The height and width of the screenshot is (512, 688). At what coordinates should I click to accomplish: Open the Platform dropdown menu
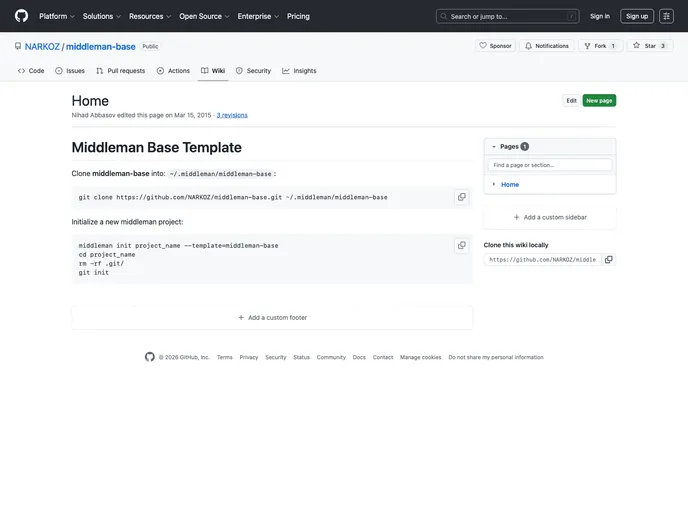[x=57, y=16]
